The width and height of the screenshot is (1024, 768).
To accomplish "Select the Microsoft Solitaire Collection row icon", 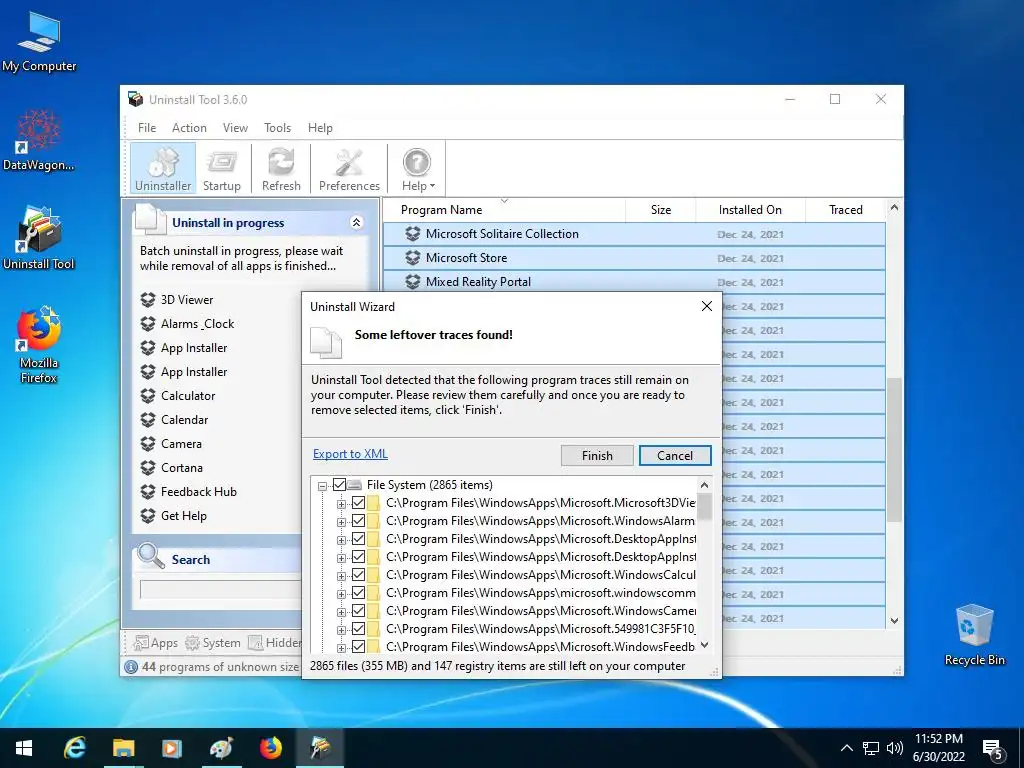I will point(412,234).
